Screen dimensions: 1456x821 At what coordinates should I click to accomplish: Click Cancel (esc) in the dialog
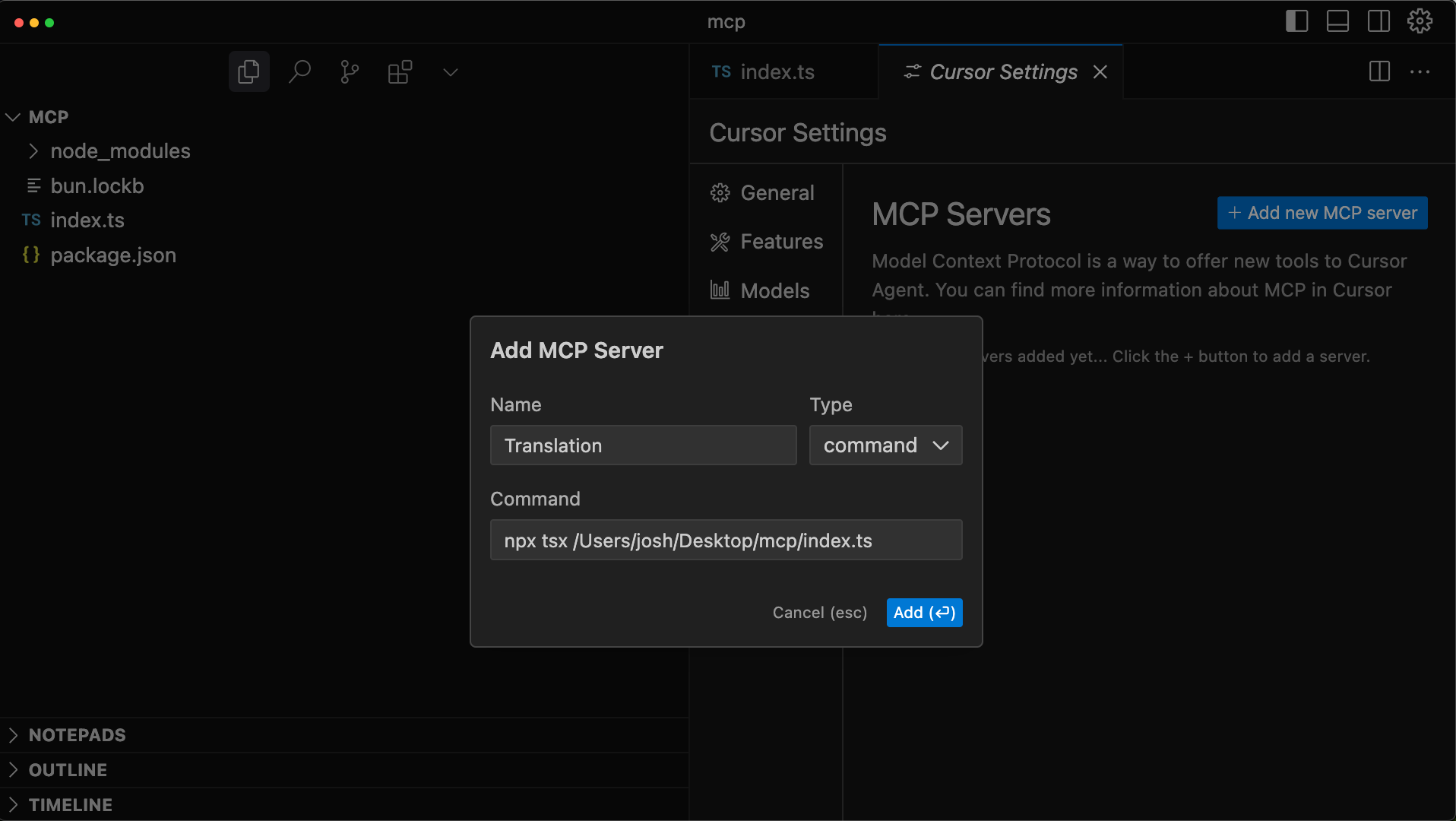[819, 613]
